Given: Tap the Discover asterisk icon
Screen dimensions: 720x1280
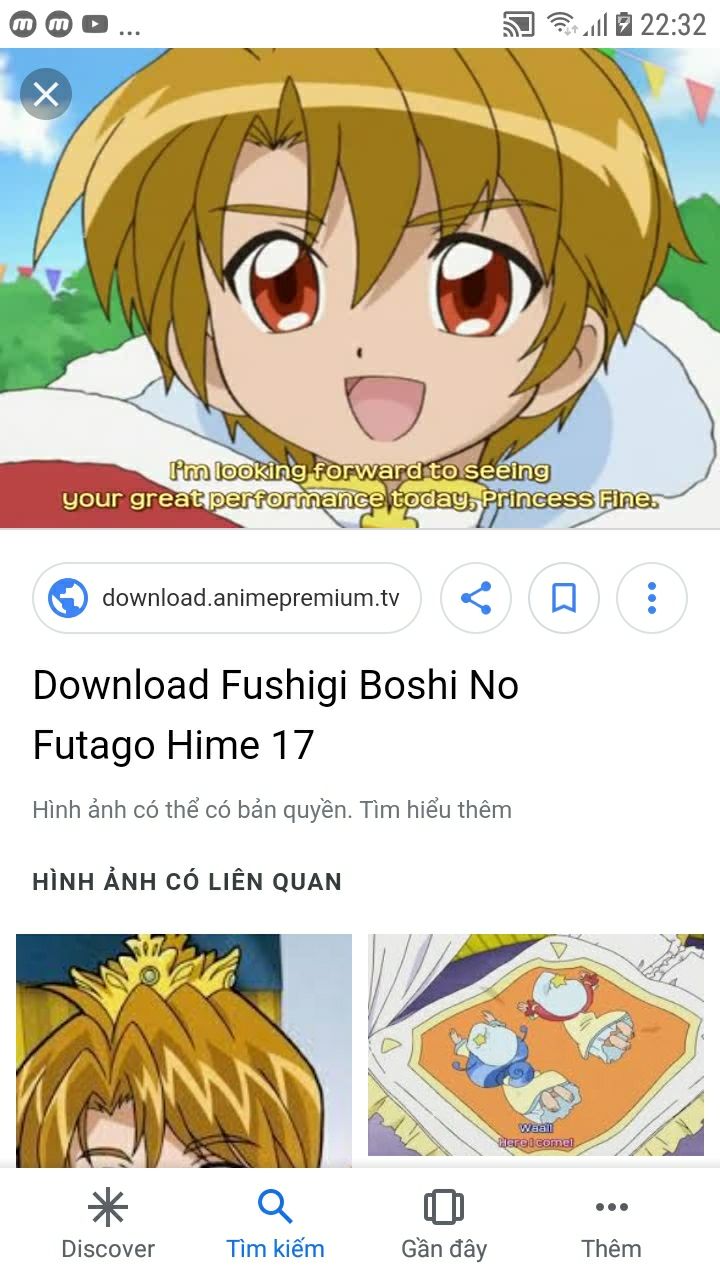Looking at the screenshot, I should point(108,1208).
